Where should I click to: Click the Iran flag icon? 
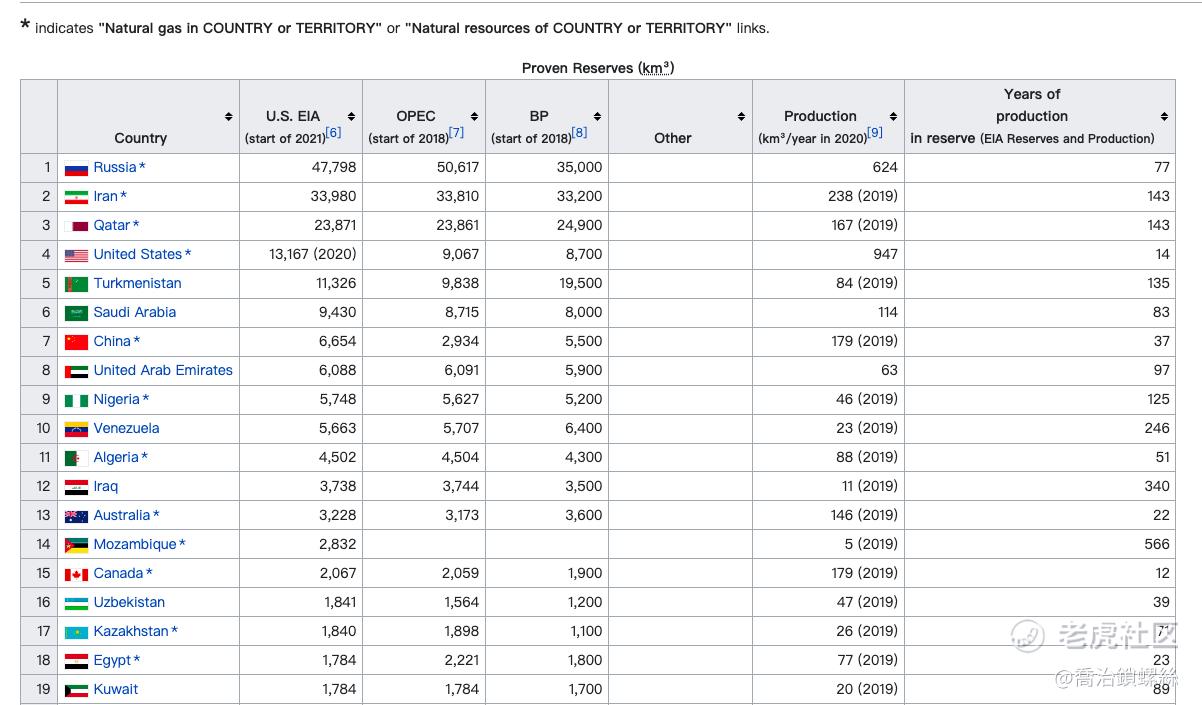pos(76,197)
